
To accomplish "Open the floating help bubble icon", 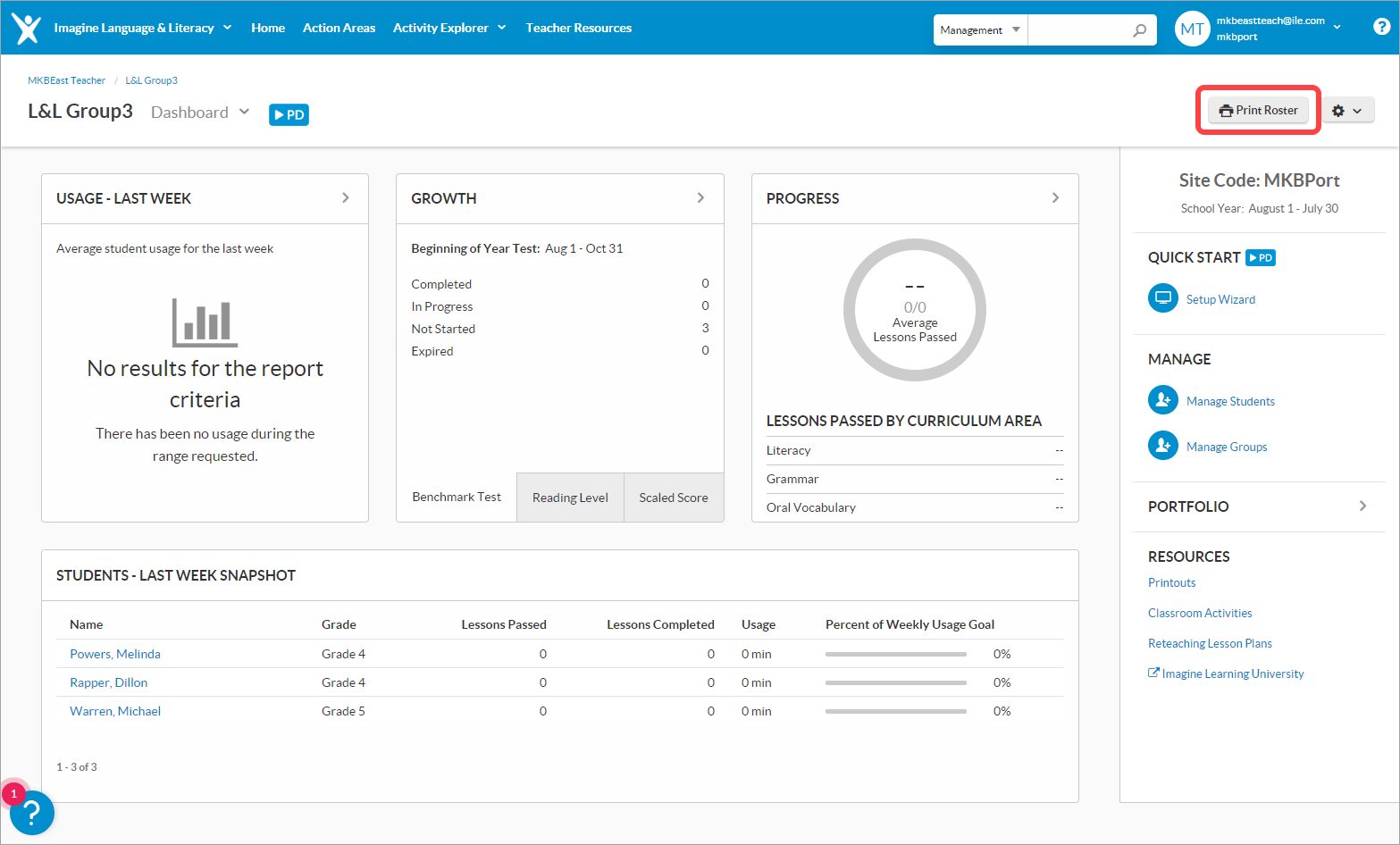I will [x=32, y=812].
